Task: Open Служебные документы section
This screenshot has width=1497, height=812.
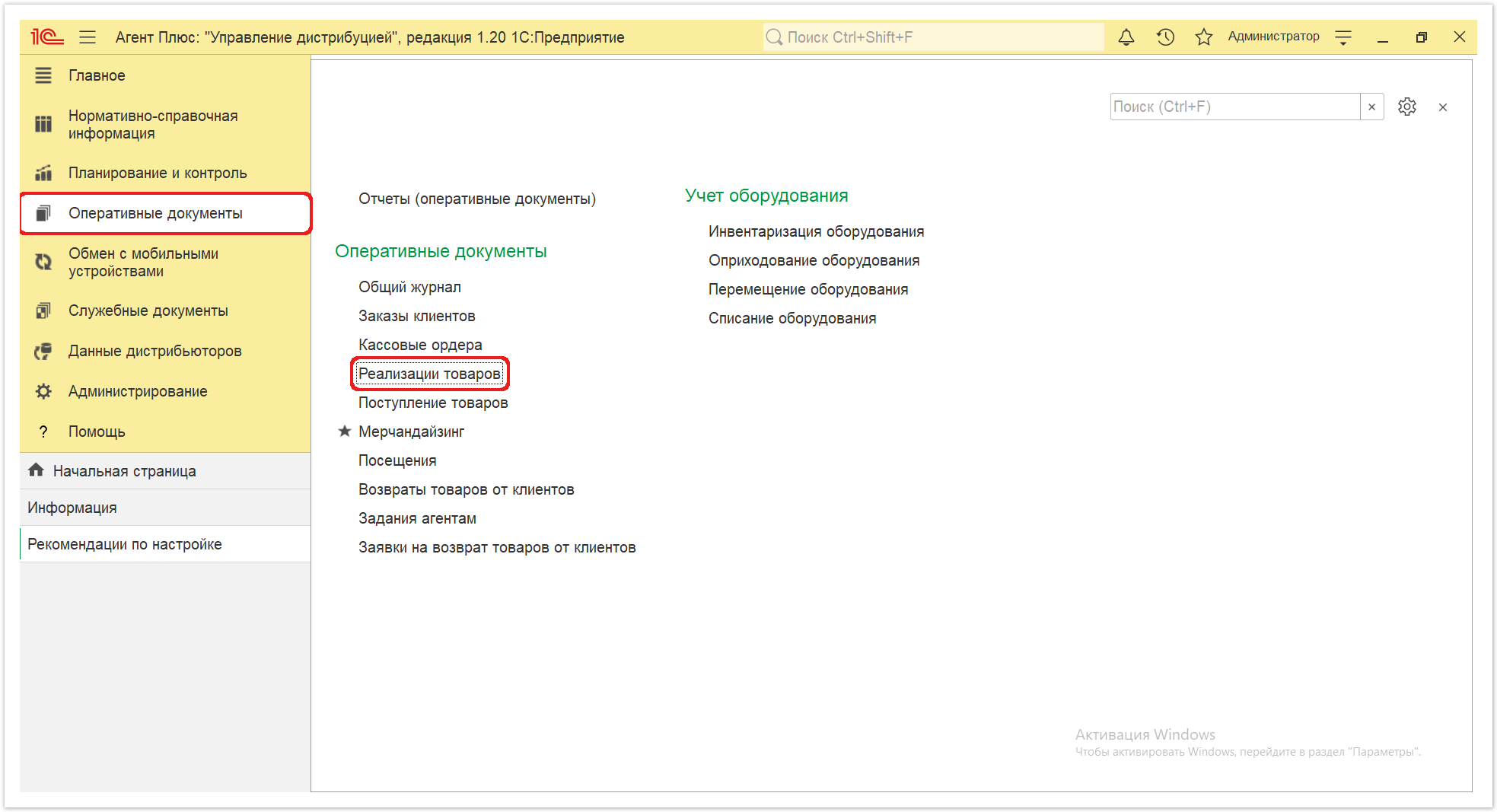Action: [x=165, y=310]
